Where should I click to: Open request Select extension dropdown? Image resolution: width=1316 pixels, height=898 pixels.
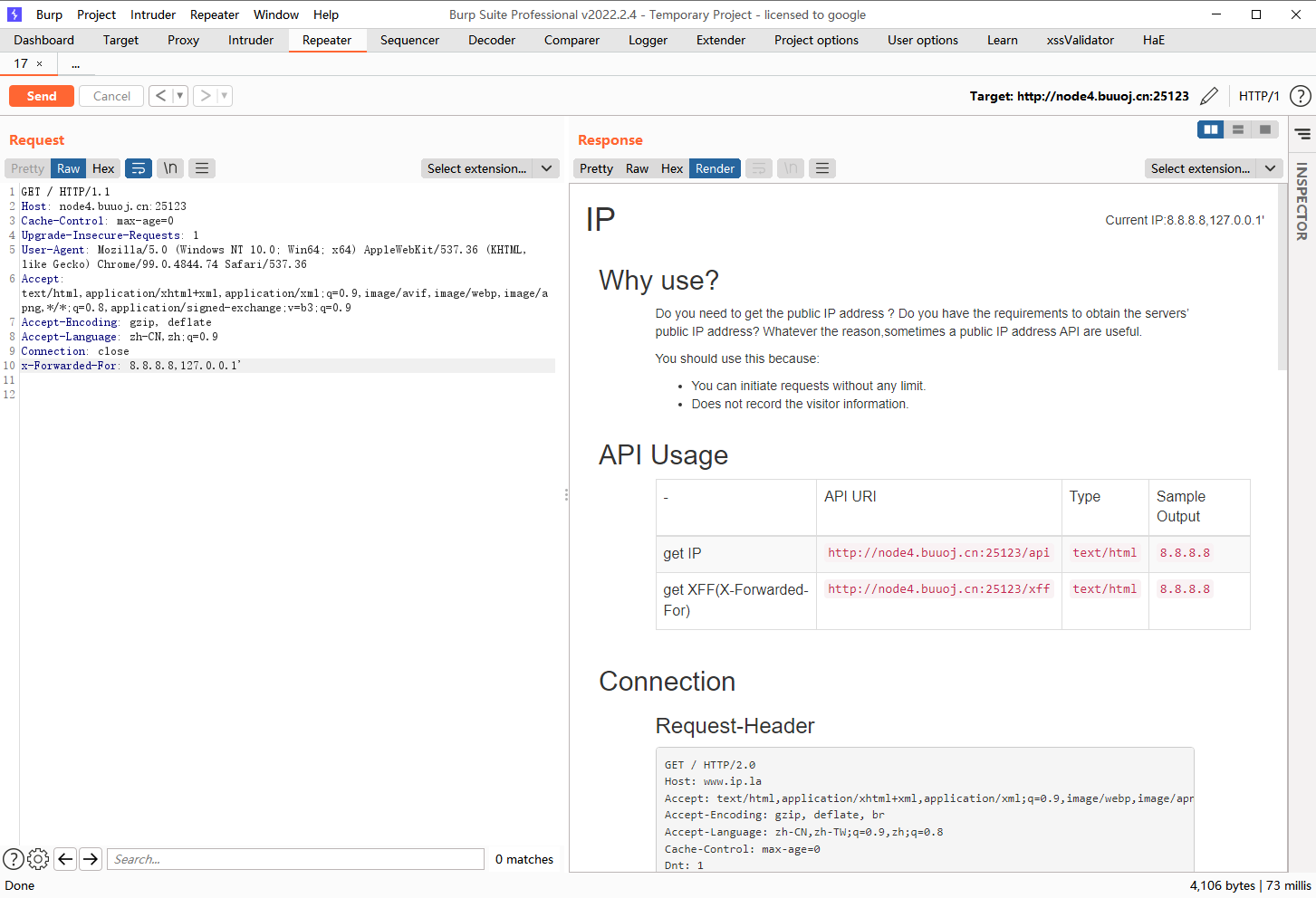point(490,168)
